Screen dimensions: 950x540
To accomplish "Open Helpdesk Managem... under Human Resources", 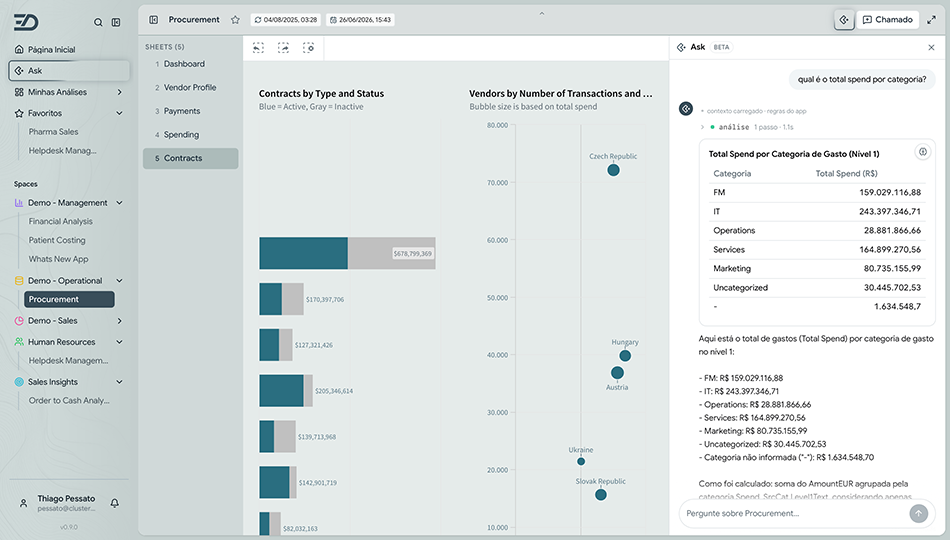I will point(68,361).
